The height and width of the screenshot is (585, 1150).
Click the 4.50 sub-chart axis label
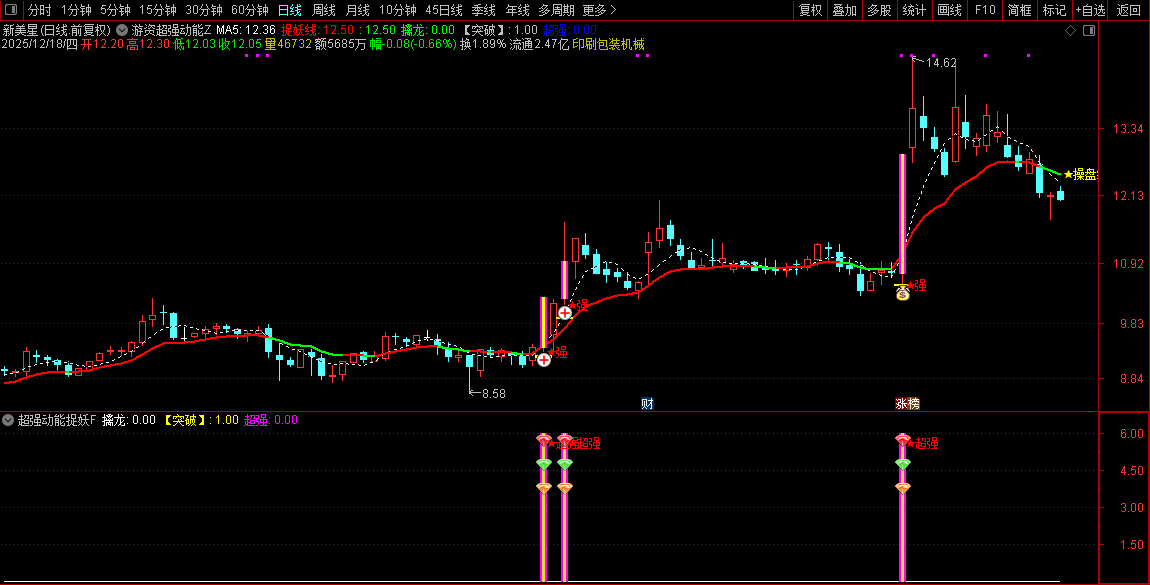coord(1131,471)
